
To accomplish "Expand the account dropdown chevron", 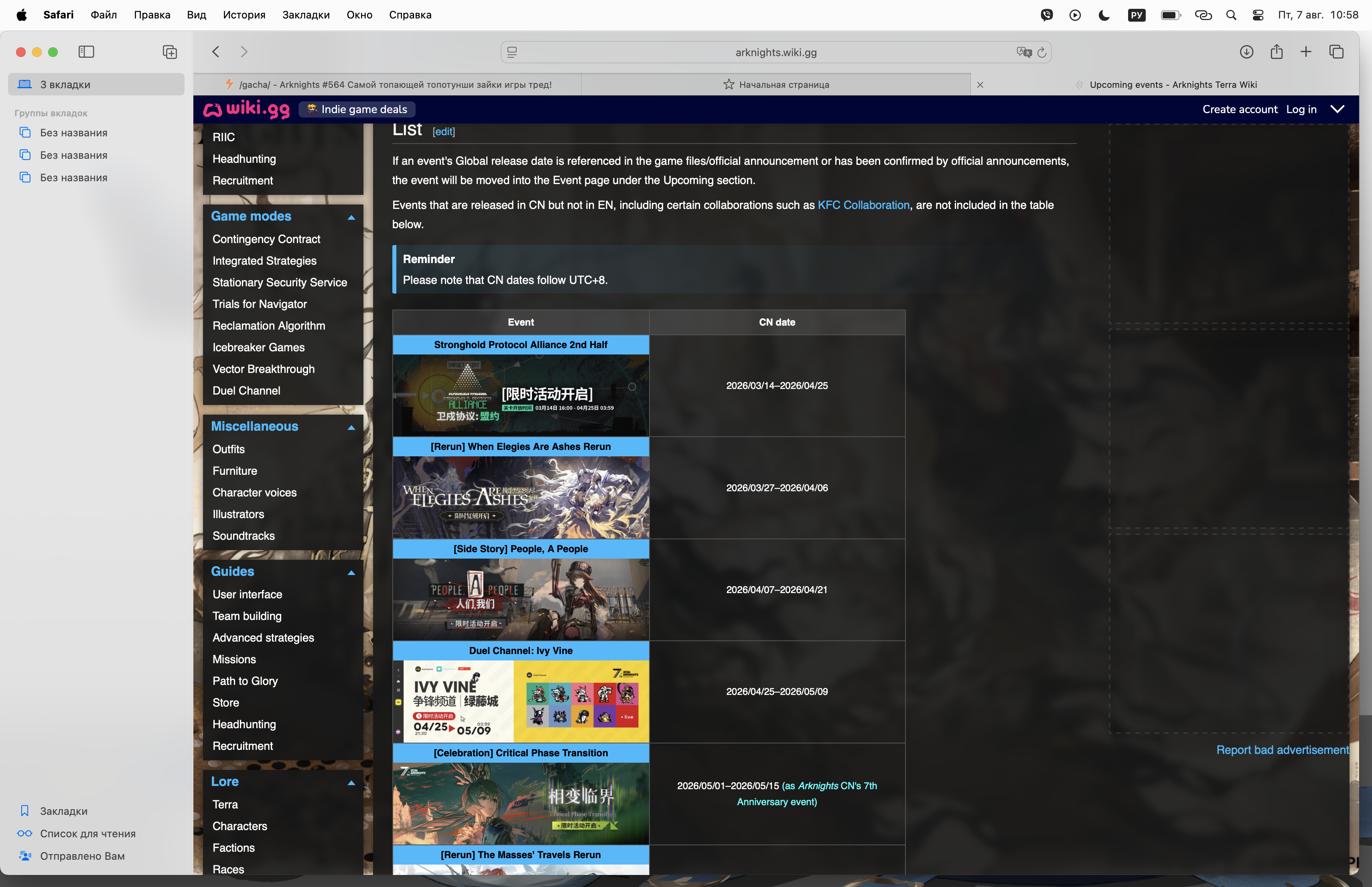I will 1337,109.
